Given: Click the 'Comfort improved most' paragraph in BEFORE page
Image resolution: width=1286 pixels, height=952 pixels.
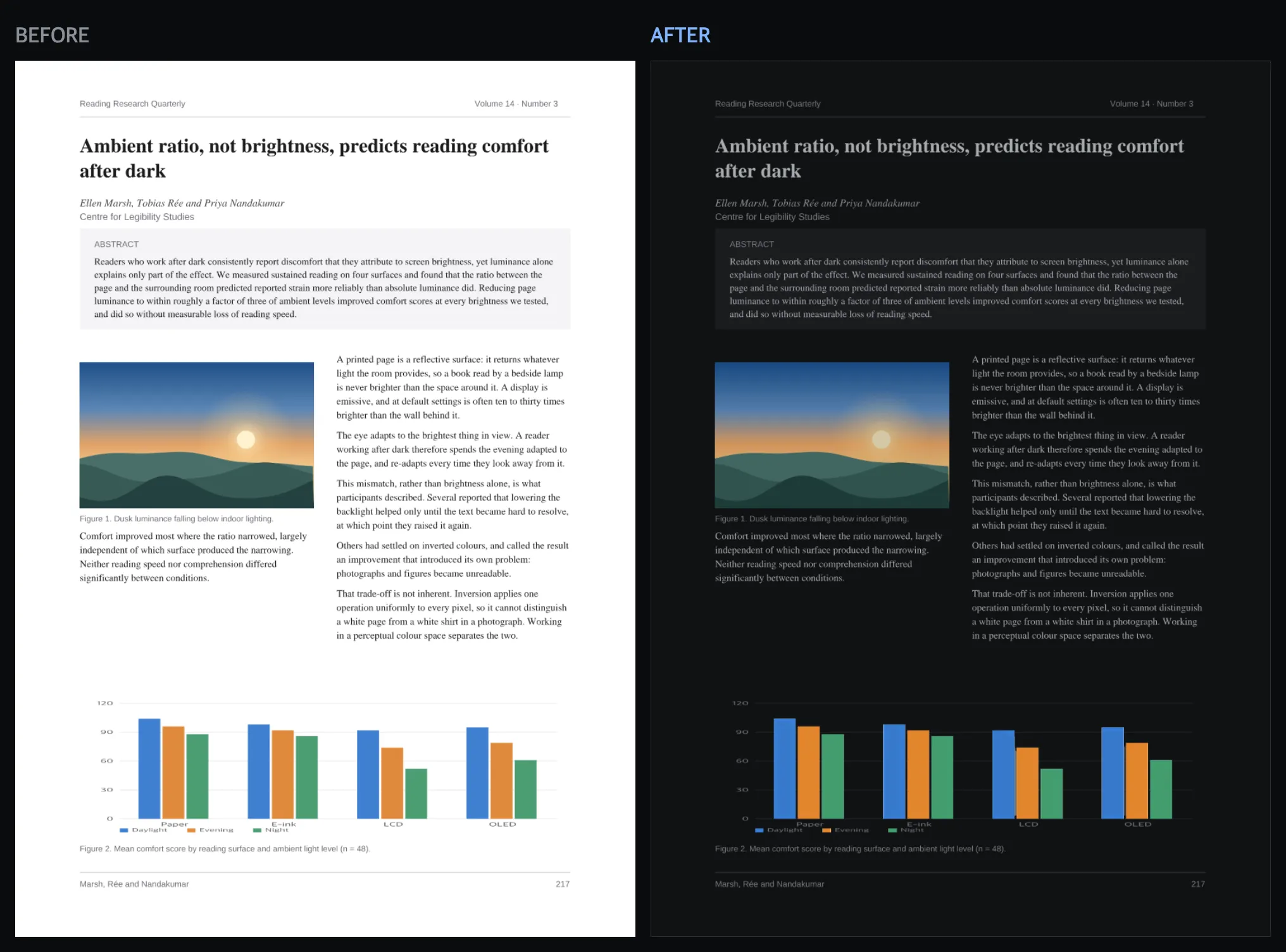Looking at the screenshot, I should click(194, 557).
